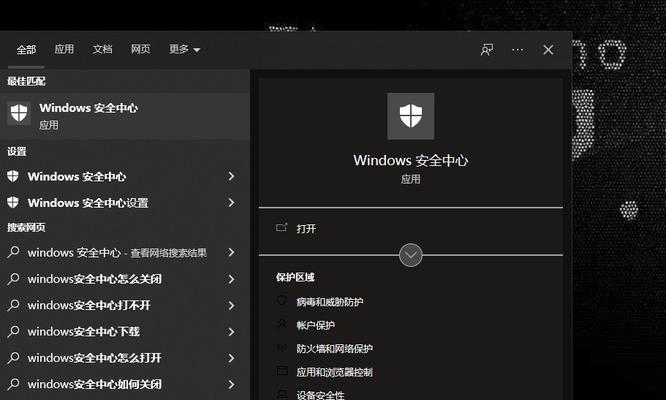Switch to the 网页 tab
666x400 pixels.
tap(141, 49)
